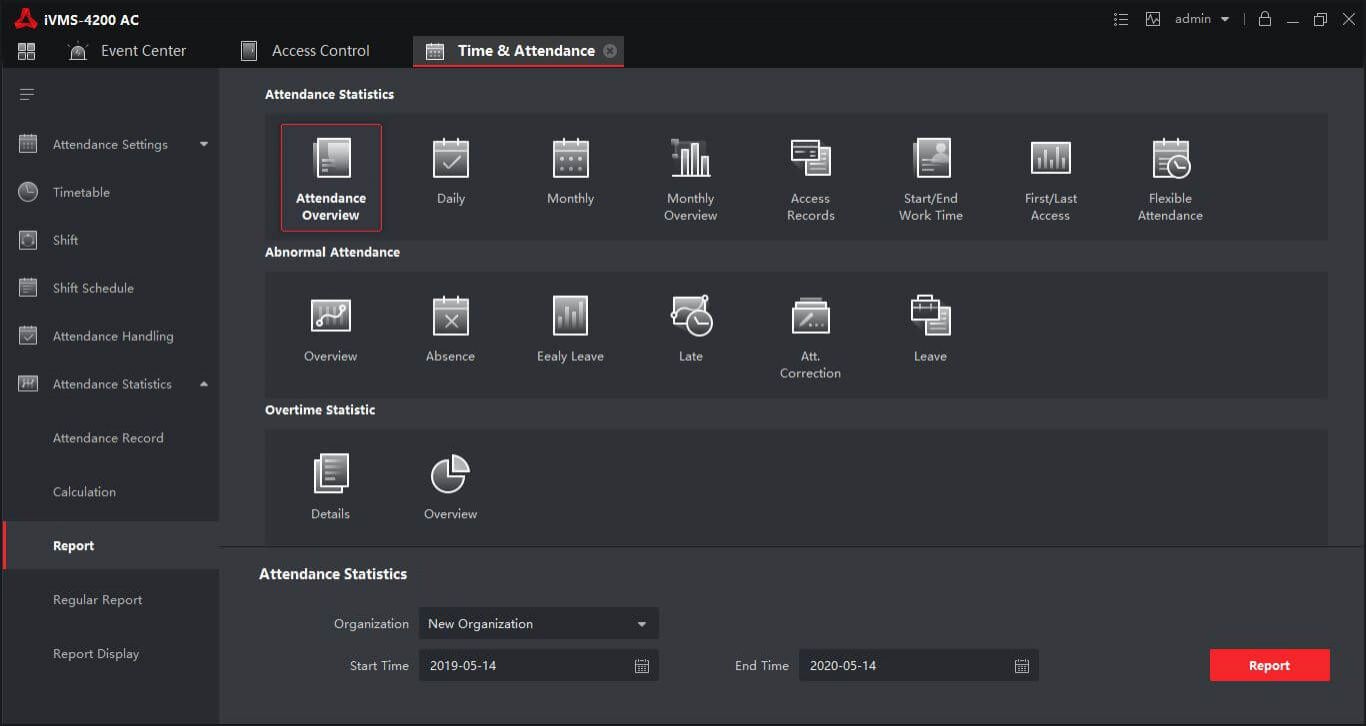The image size is (1366, 726).
Task: Select the Att. Correction report icon
Action: tap(811, 316)
